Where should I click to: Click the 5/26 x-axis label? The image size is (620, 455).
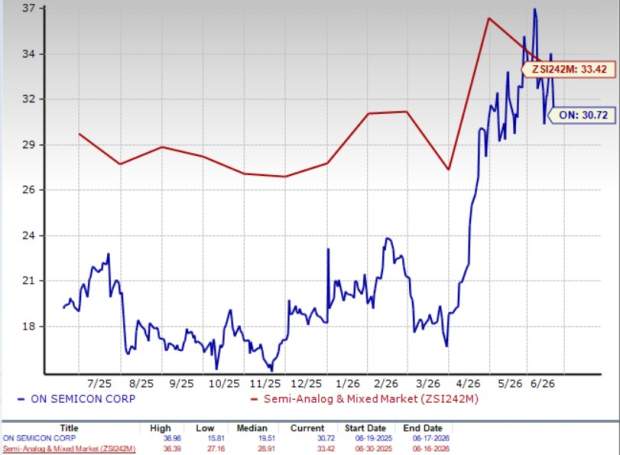click(510, 384)
